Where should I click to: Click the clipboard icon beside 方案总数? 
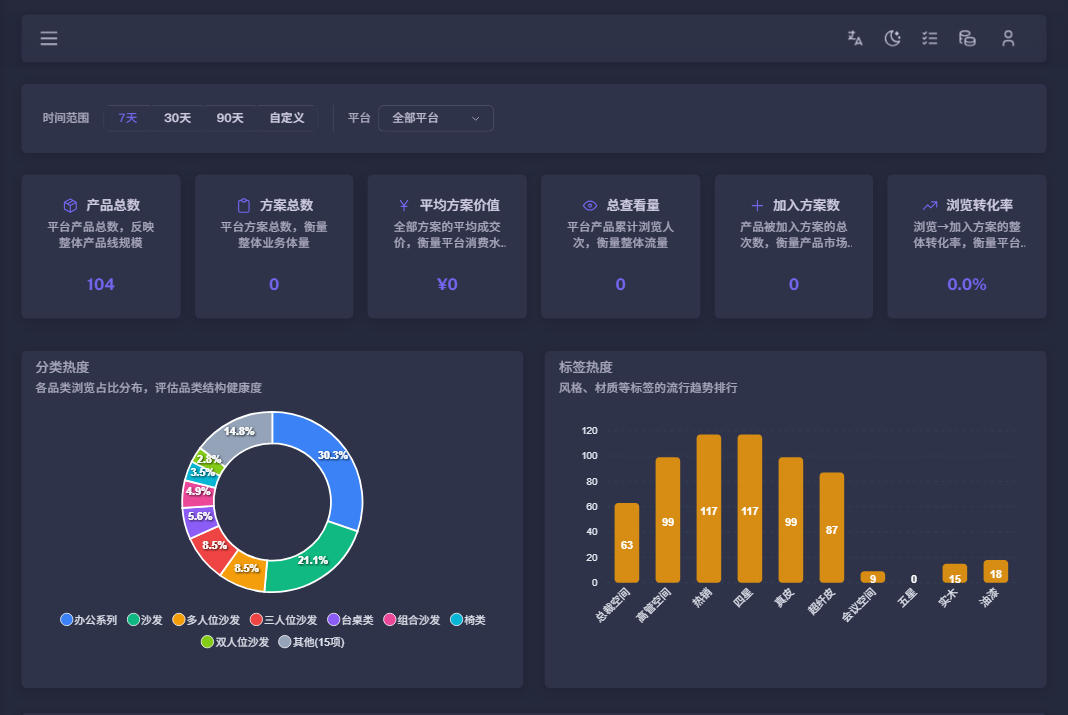point(243,205)
